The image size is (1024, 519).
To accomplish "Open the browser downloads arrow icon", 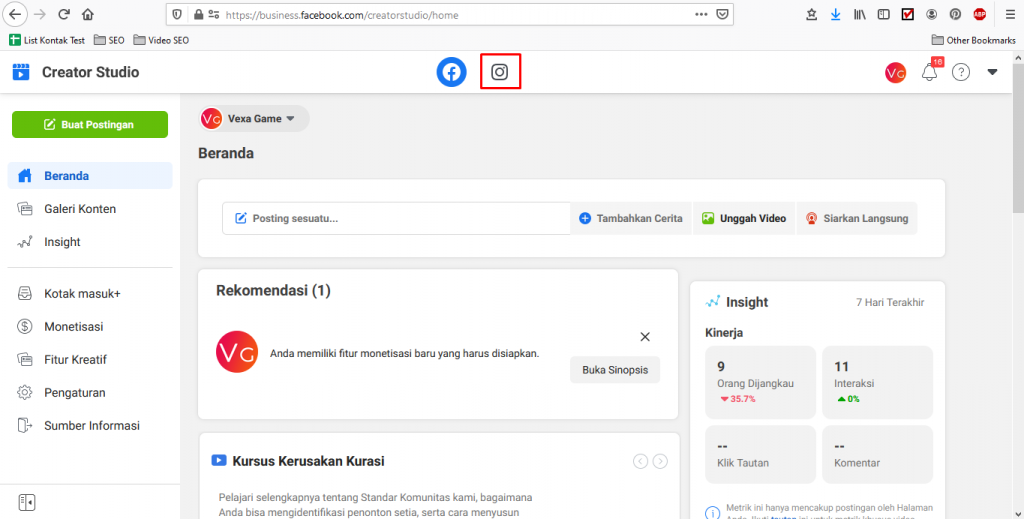I will pyautogui.click(x=835, y=15).
